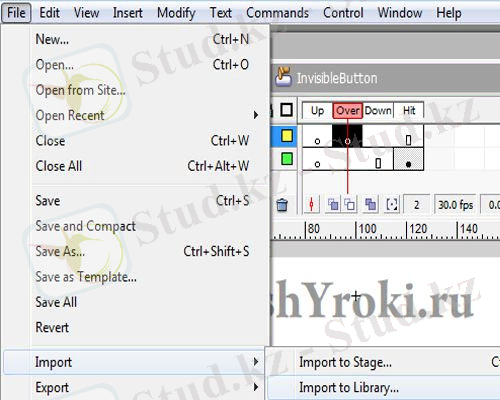Enable Onion Skin
Viewport: 500px width, 400px height.
(333, 204)
